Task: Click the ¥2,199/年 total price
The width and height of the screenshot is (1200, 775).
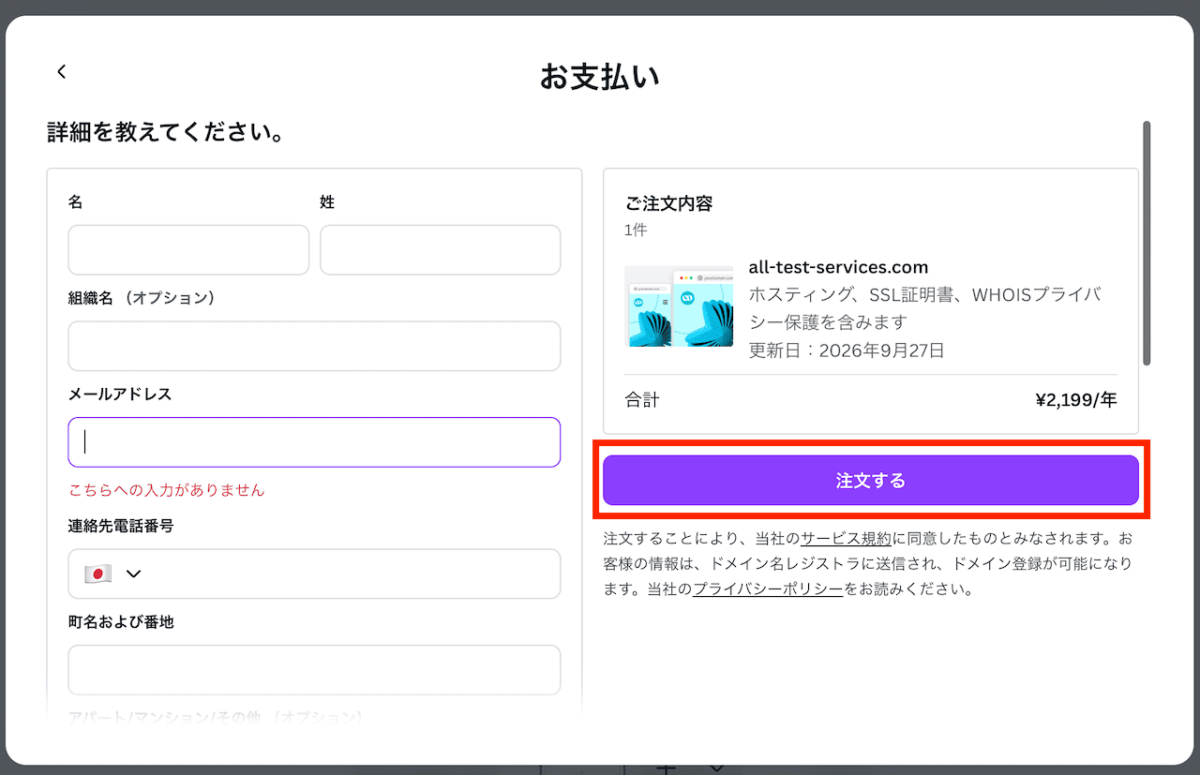Action: point(1076,400)
